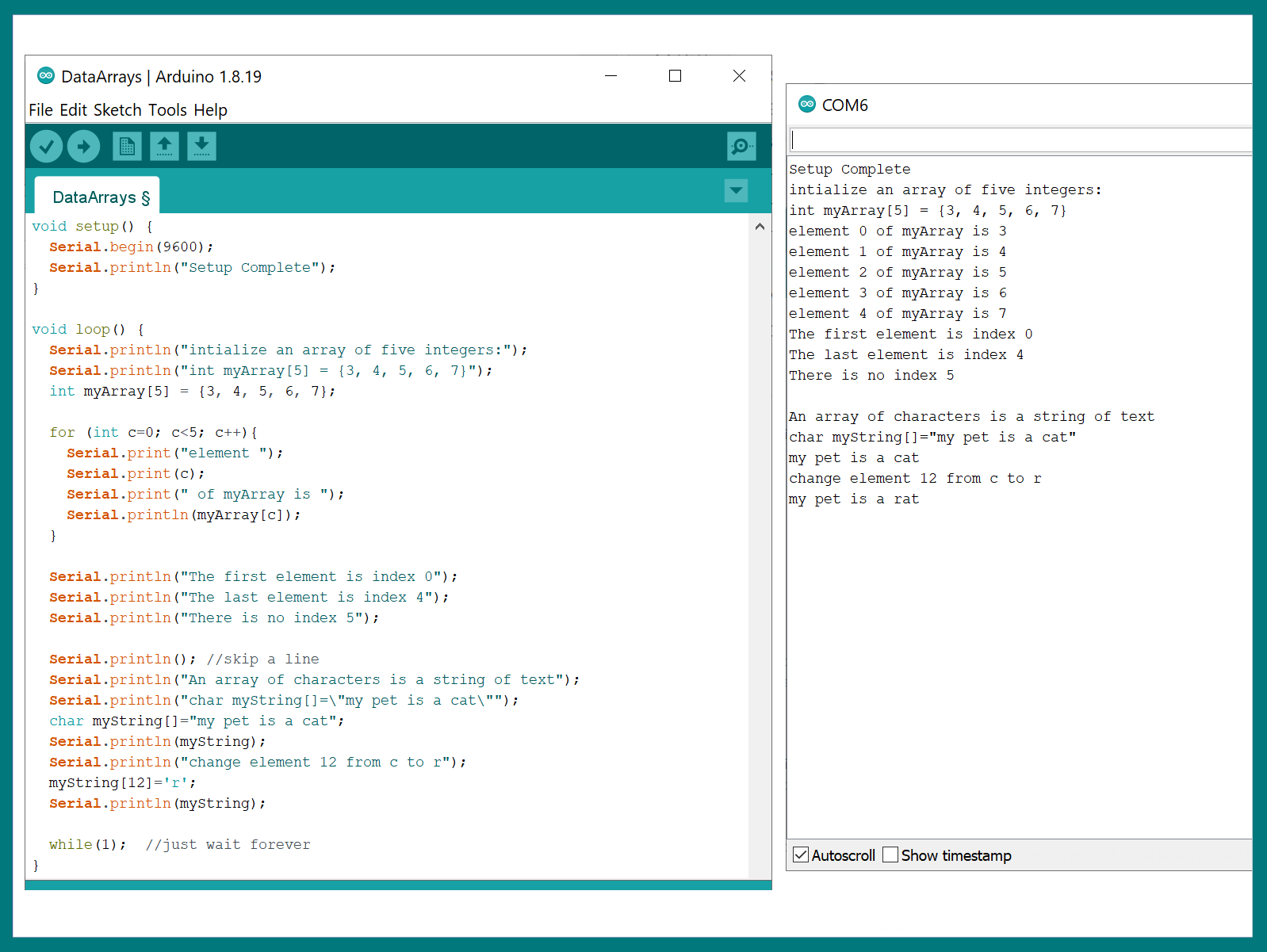Open the Edit menu
Screen dimensions: 1267x952
[74, 110]
